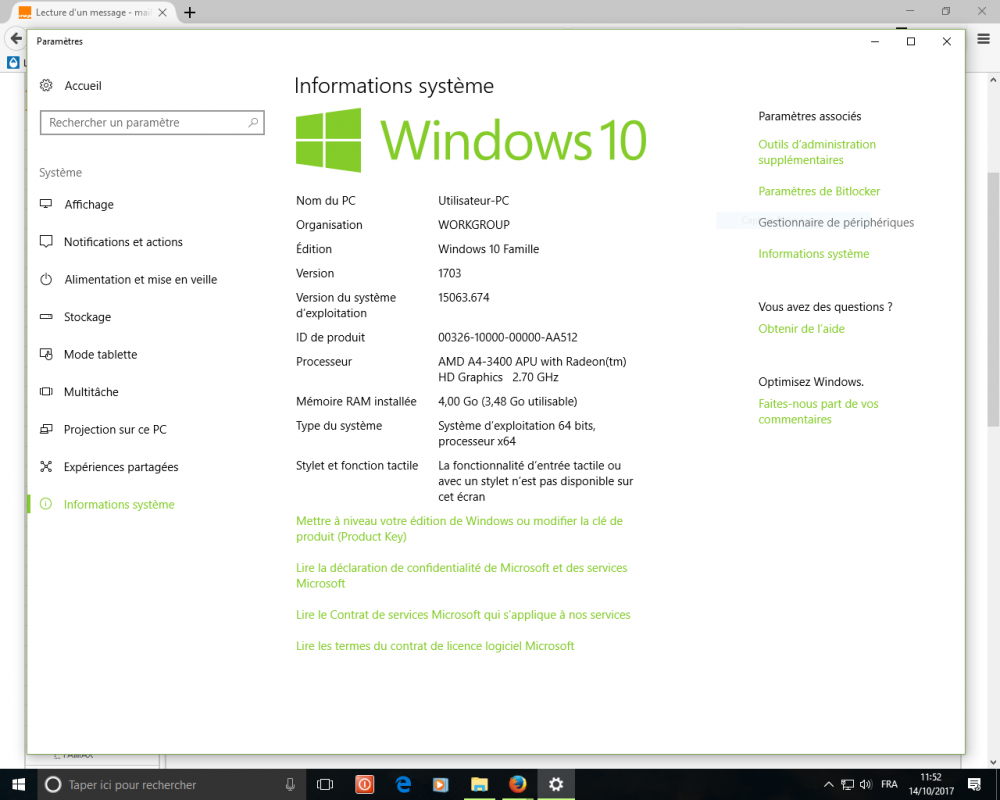Open Task View from taskbar
1000x800 pixels.
tap(324, 784)
